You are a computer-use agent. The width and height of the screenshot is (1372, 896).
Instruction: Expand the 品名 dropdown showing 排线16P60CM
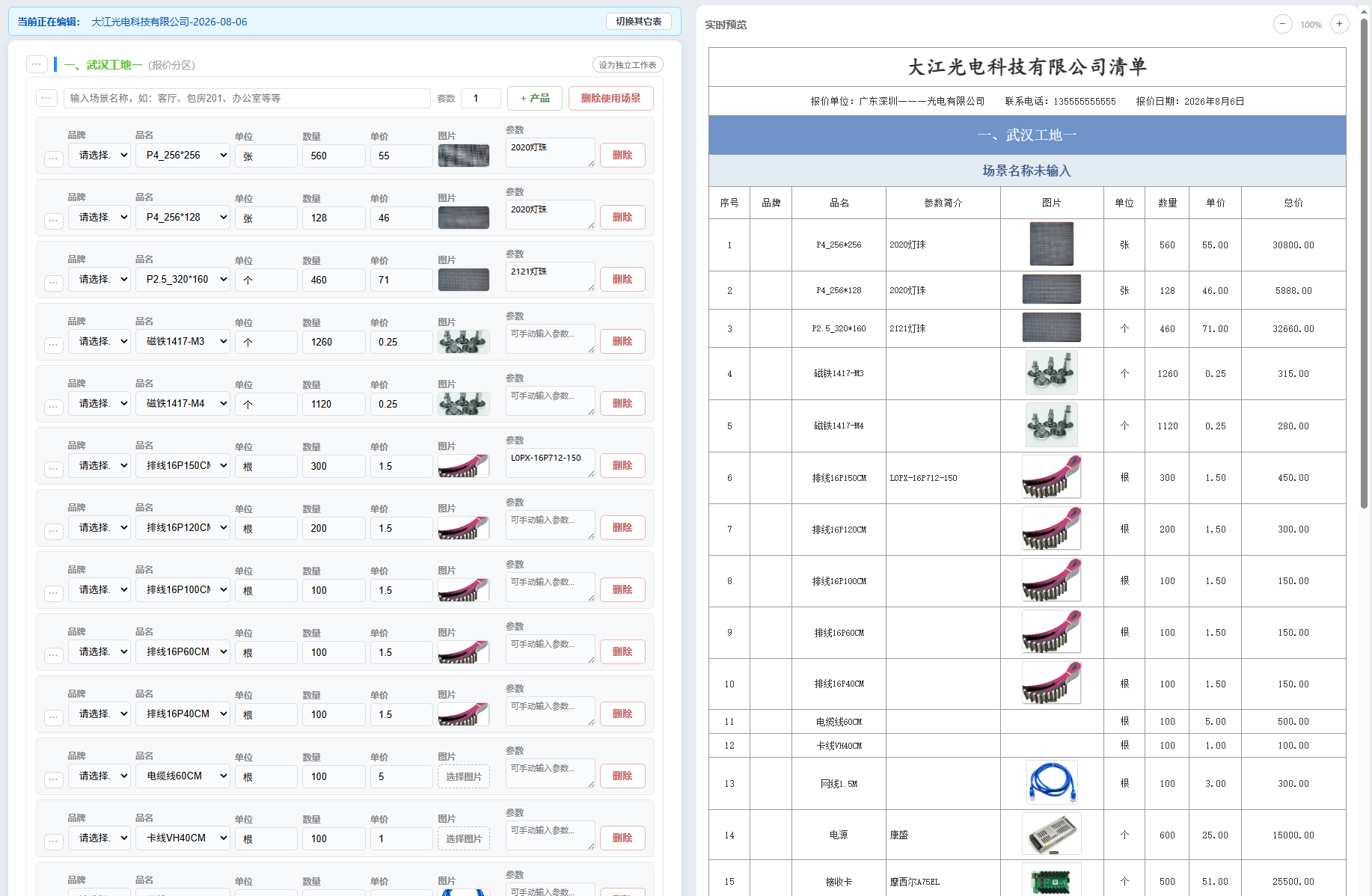183,651
